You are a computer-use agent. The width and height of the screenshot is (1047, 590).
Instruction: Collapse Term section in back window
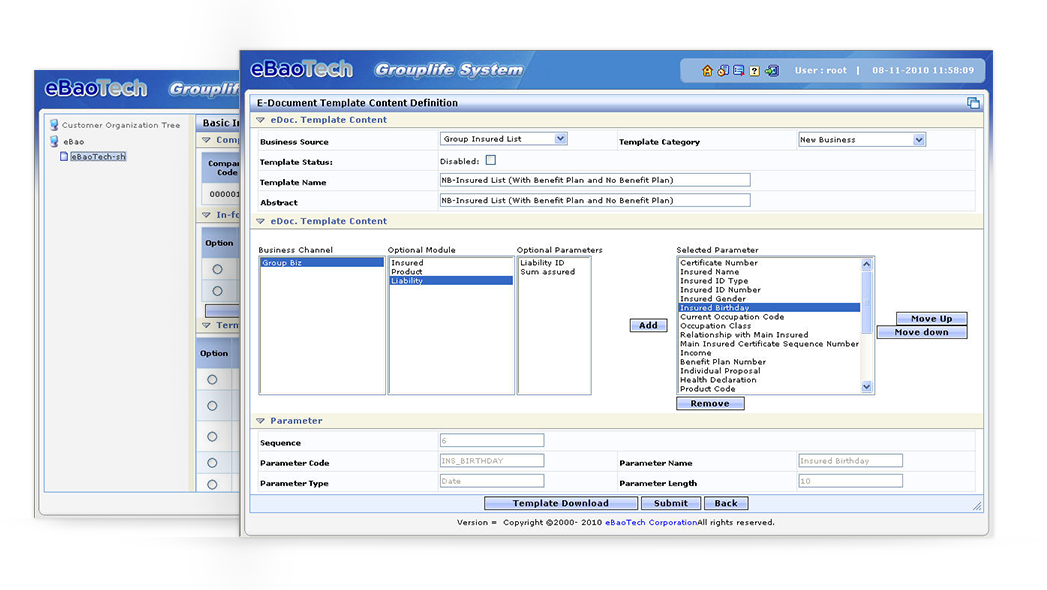coord(207,325)
